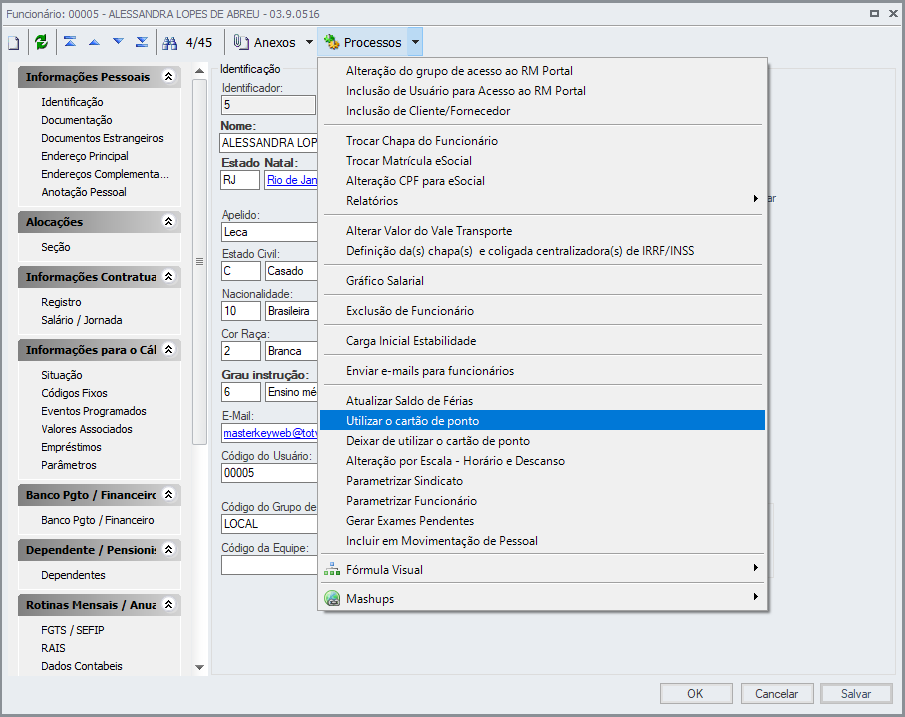Screen dimensions: 905x717
Task: Click the masterkeyweb email link
Action: click(x=270, y=432)
